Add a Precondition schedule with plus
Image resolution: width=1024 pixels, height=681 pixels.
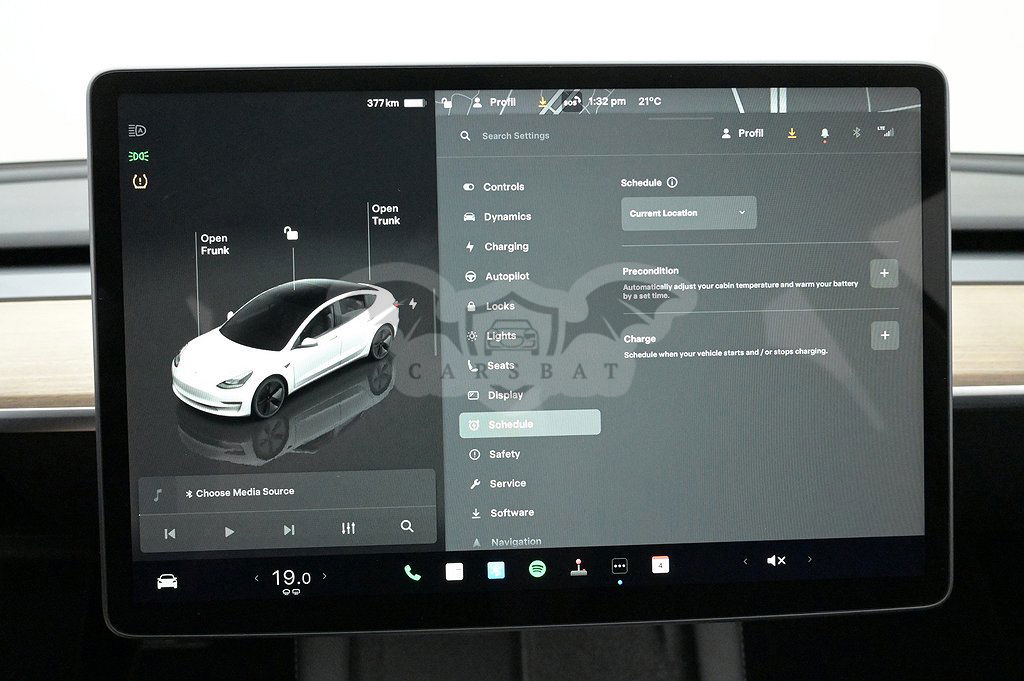tap(884, 273)
